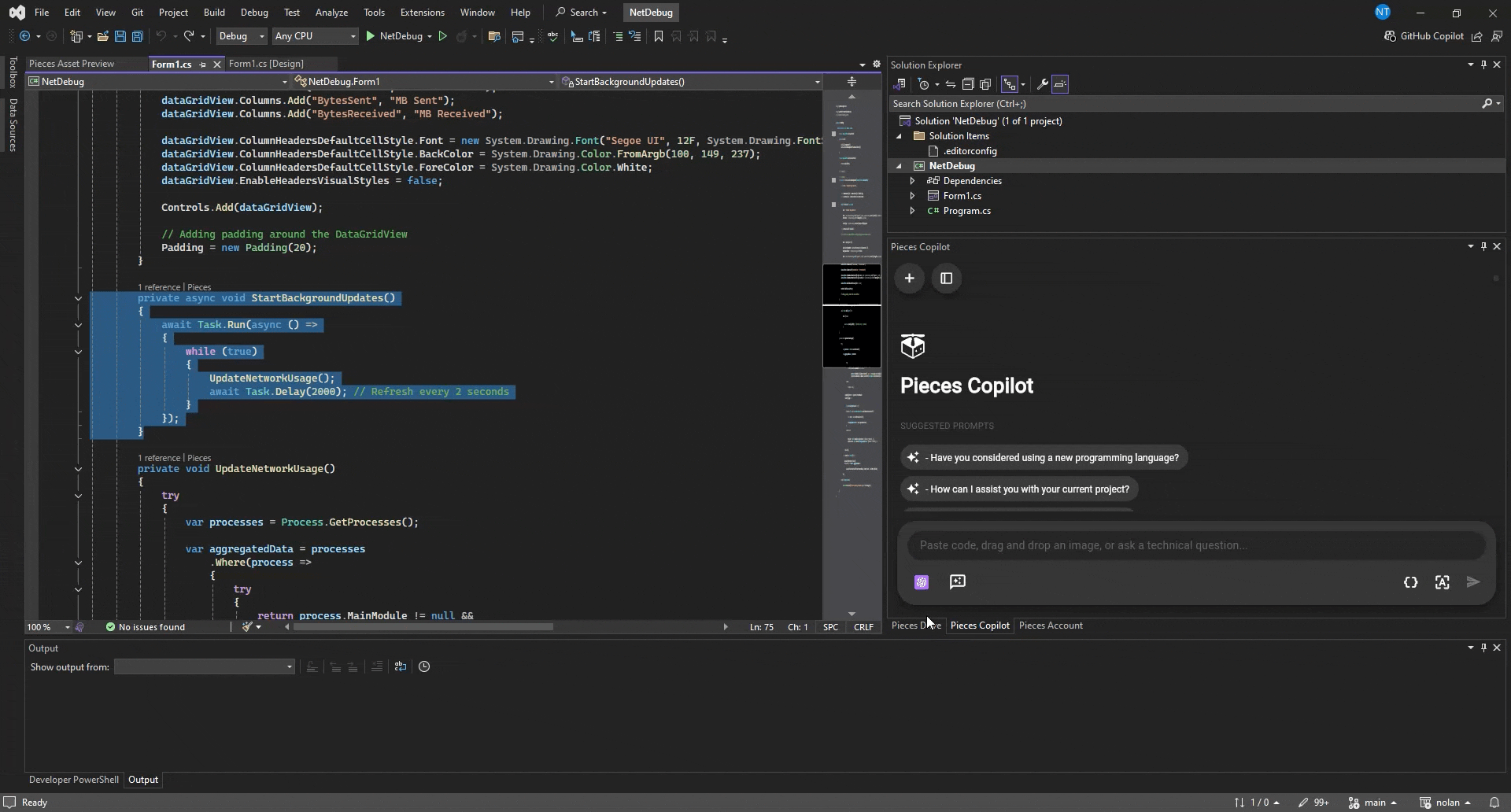Screen dimensions: 1511x812
Task: Click the pending changes filter clock icon
Action: click(924, 84)
